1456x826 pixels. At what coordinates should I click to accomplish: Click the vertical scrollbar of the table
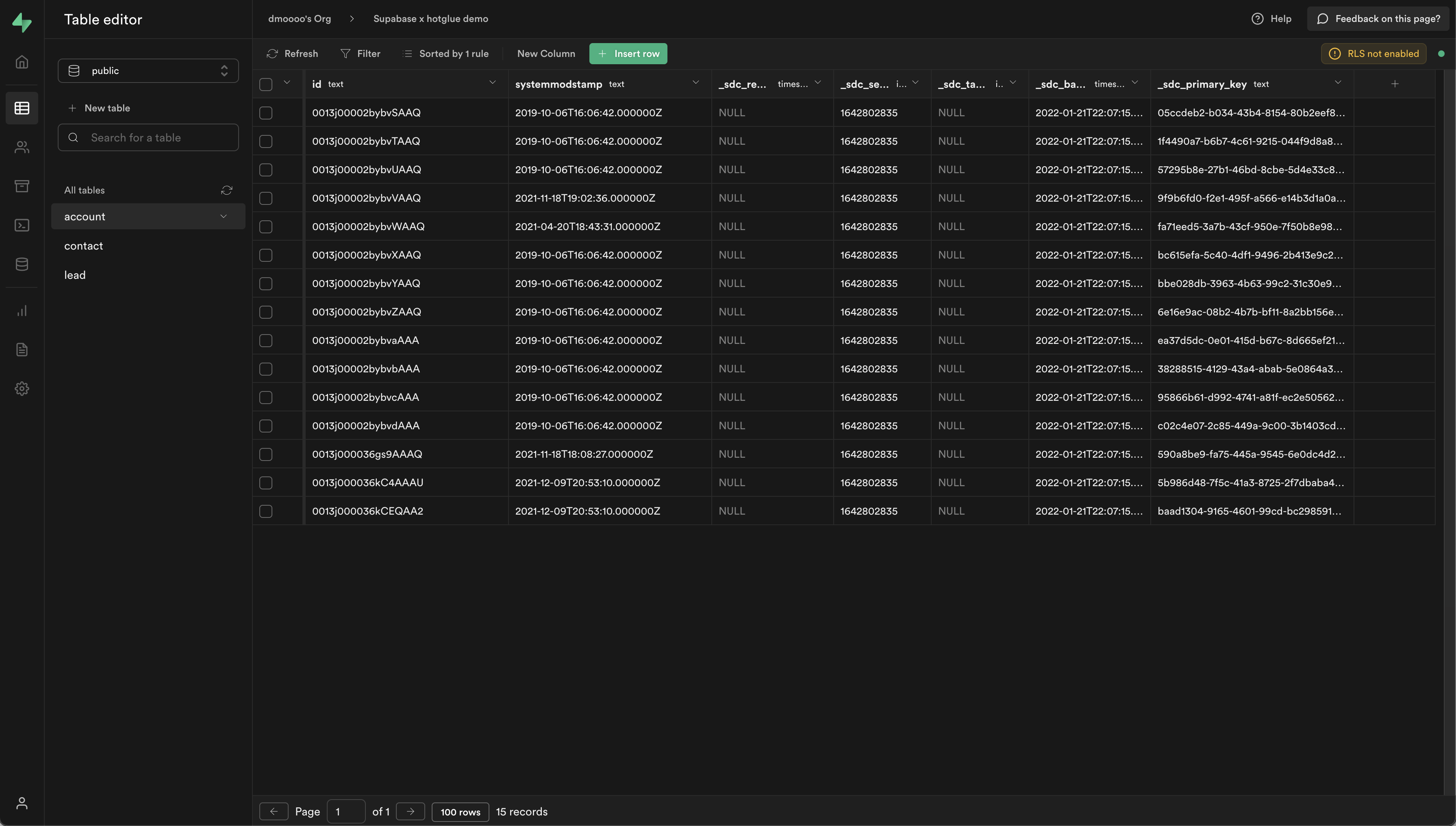pyautogui.click(x=1449, y=431)
